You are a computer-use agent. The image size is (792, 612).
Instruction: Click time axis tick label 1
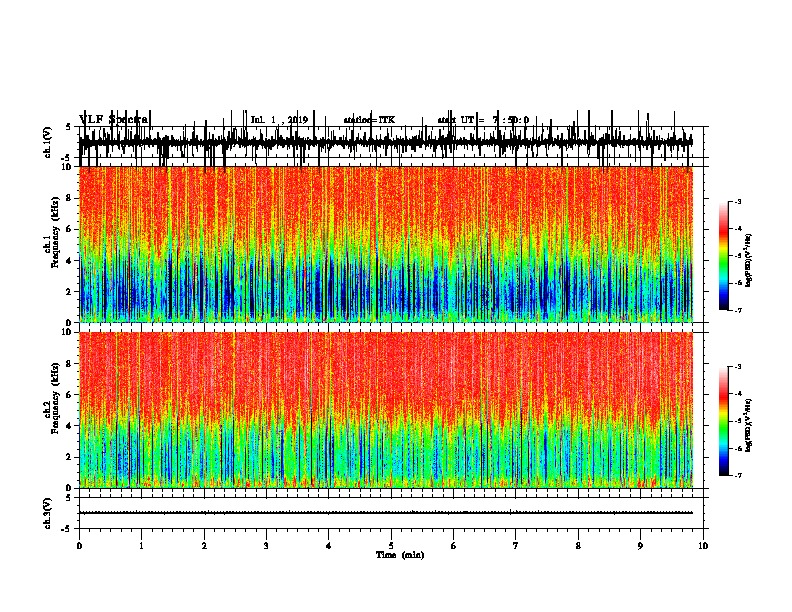pyautogui.click(x=141, y=546)
